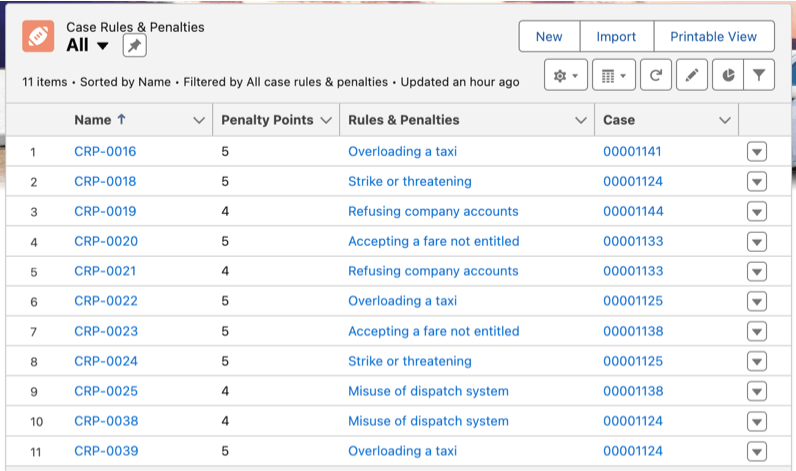
Task: Click the Import button
Action: (x=616, y=36)
